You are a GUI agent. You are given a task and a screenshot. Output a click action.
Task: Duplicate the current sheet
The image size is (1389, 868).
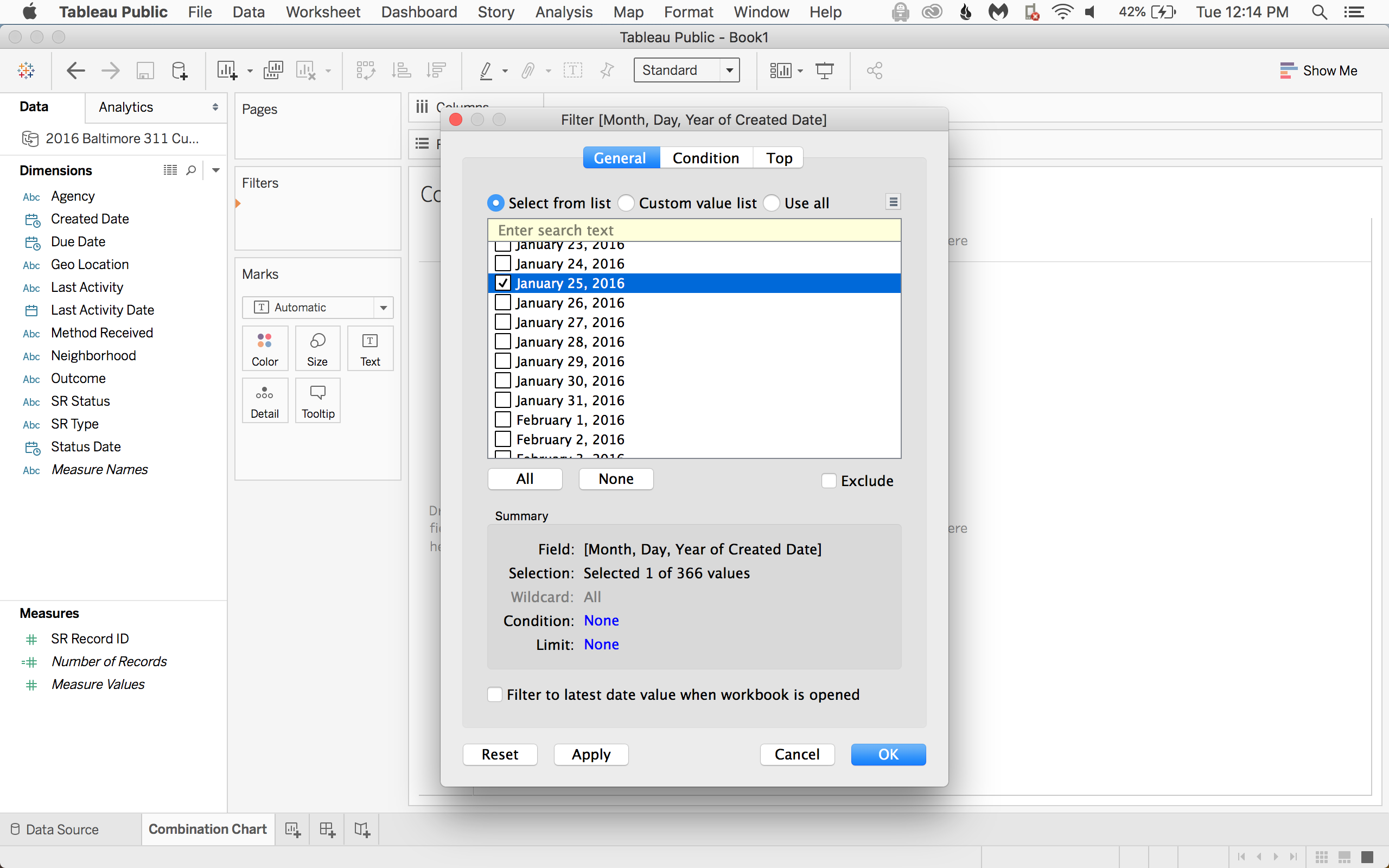[273, 71]
